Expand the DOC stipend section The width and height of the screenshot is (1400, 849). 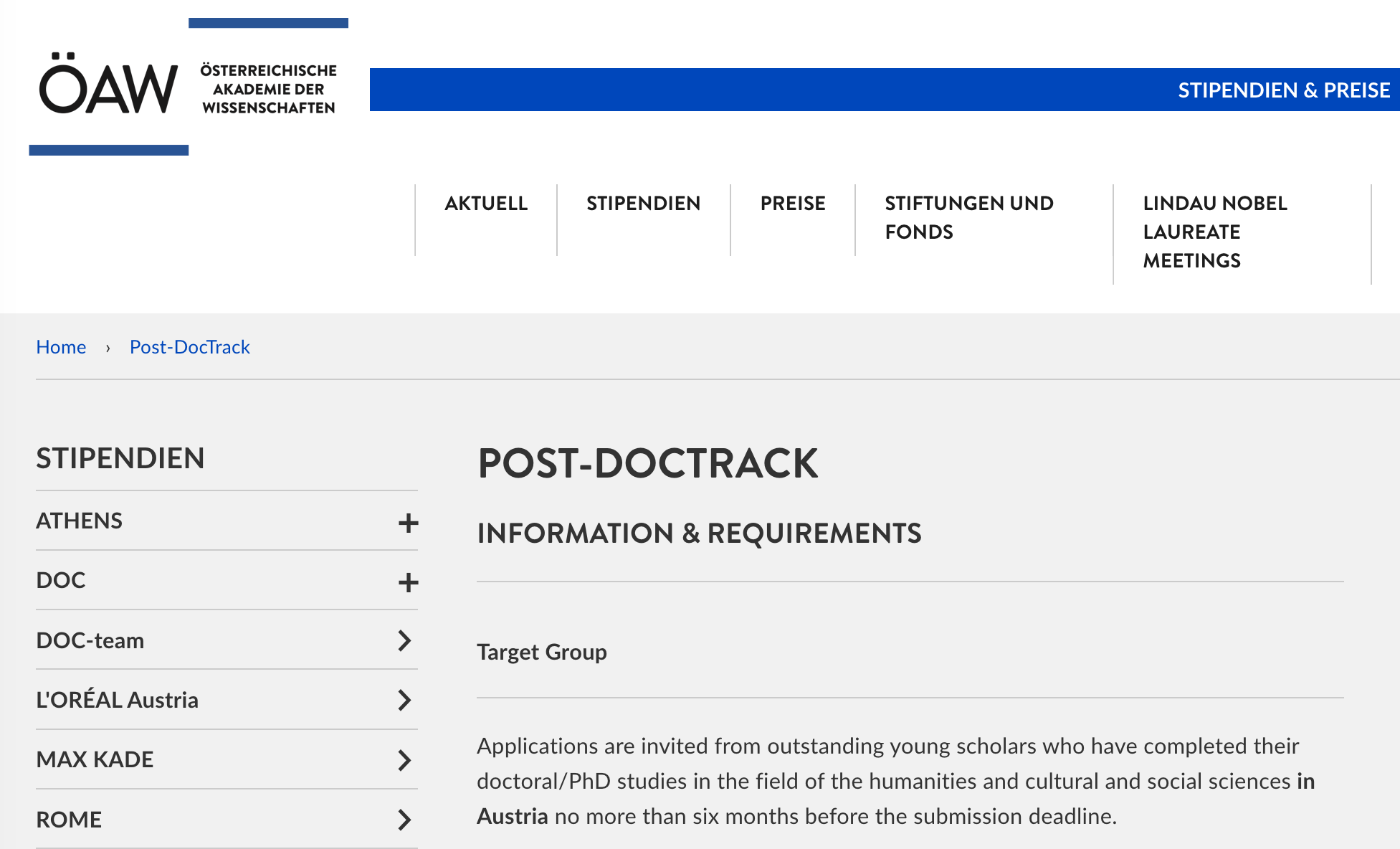pyautogui.click(x=408, y=582)
